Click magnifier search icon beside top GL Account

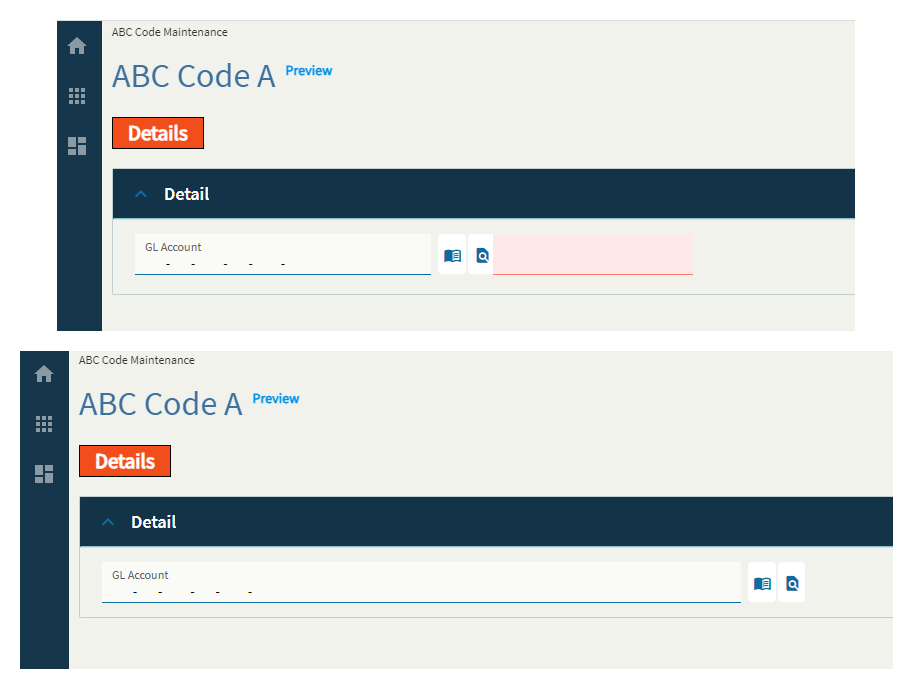pos(482,255)
